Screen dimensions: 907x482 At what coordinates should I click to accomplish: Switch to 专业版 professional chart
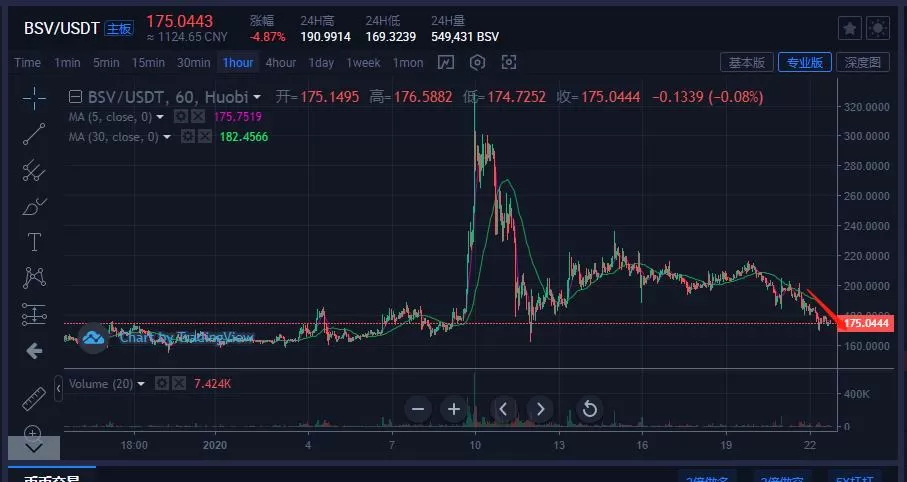click(x=805, y=62)
